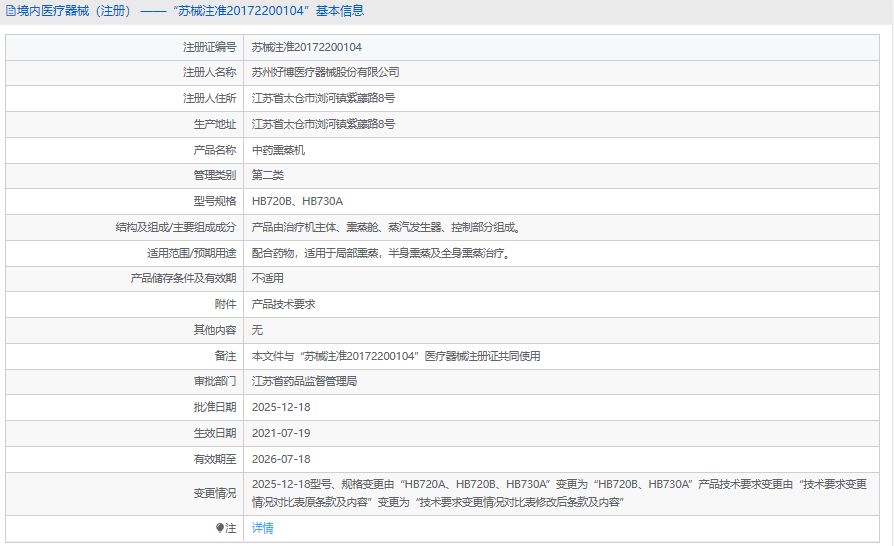The image size is (894, 546).
Task: Click approval department 江苏省药品监督管理局
Action: point(304,381)
